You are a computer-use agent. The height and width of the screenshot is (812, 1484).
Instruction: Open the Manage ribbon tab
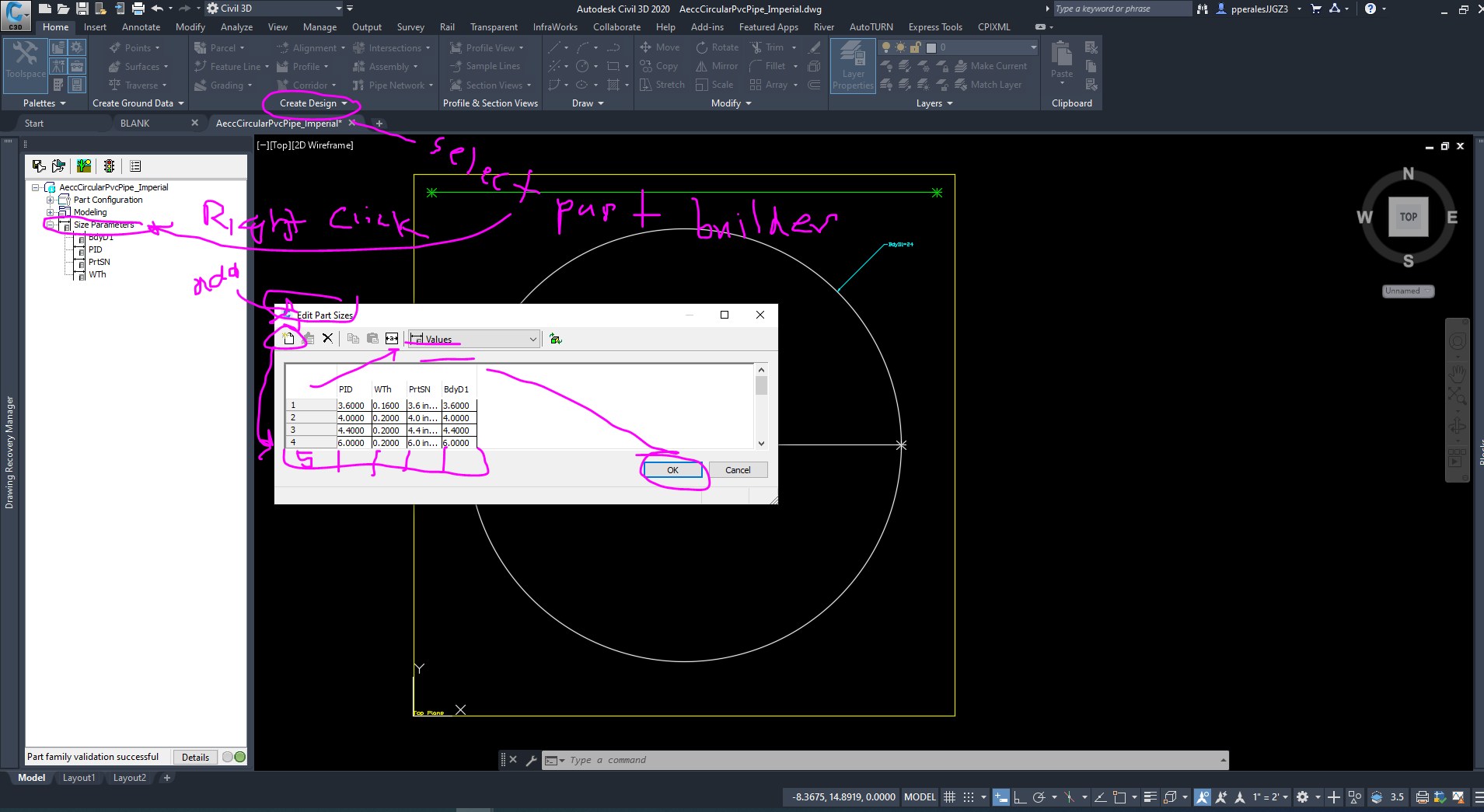click(319, 26)
